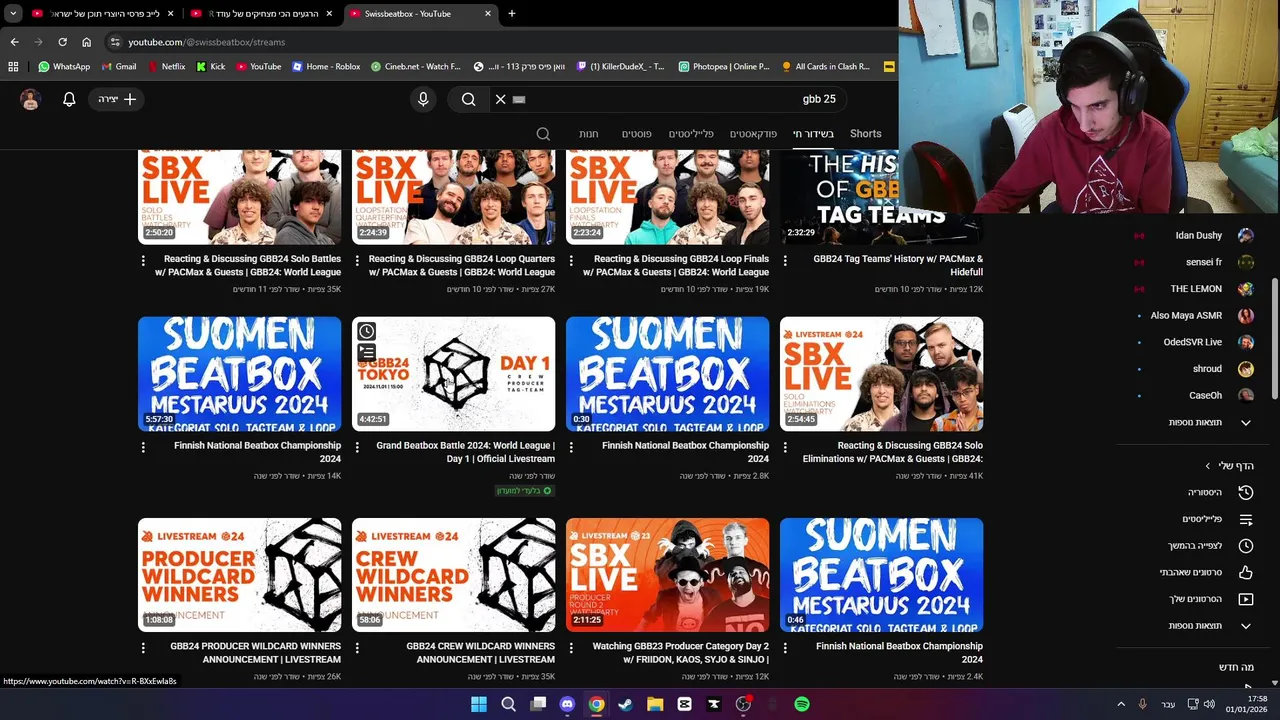Click the Watch Later clock overlay on the GBB24 Tokyo thumbnail

[x=366, y=331]
